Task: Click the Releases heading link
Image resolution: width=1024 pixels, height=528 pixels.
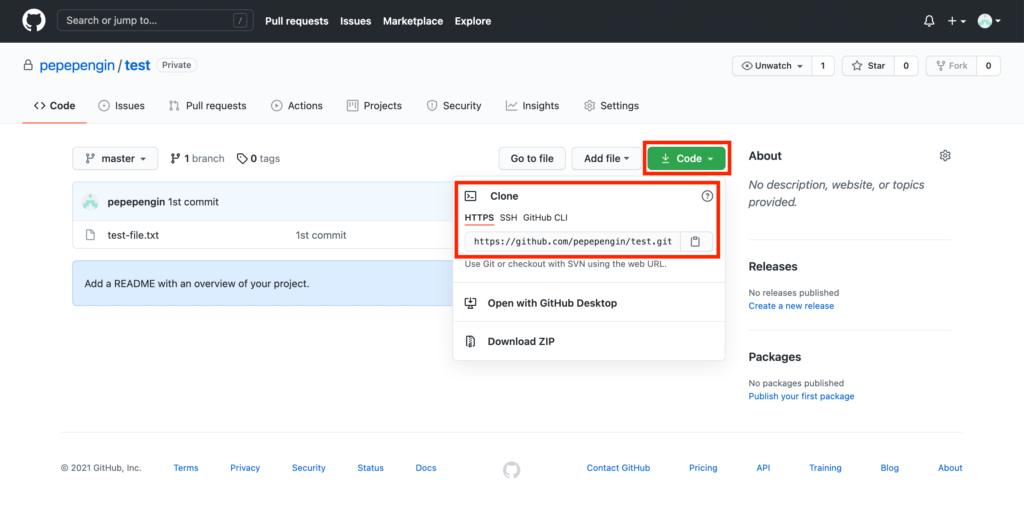Action: (x=773, y=267)
